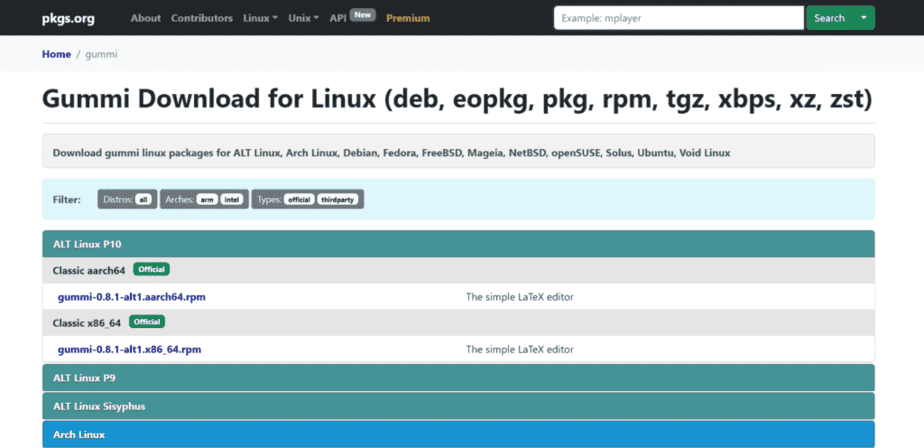Viewport: 924px width, 448px height.
Task: Click the Official badge beside Classic x86_64
Action: 147,322
